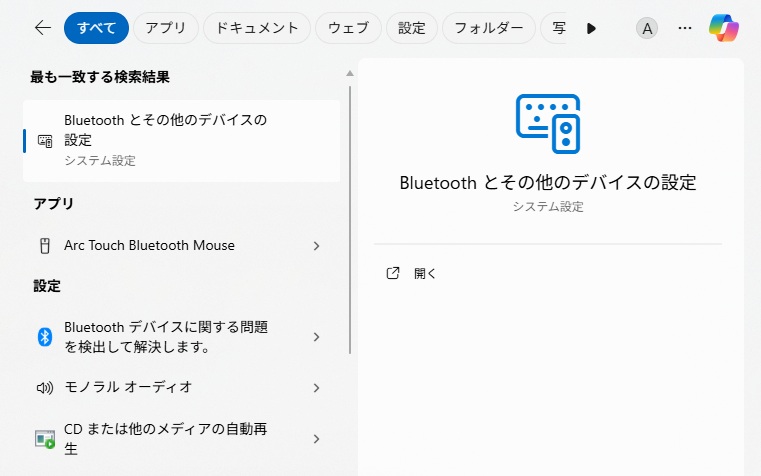This screenshot has width=761, height=476.
Task: Switch to the フォルダー filter tab
Action: click(x=489, y=28)
